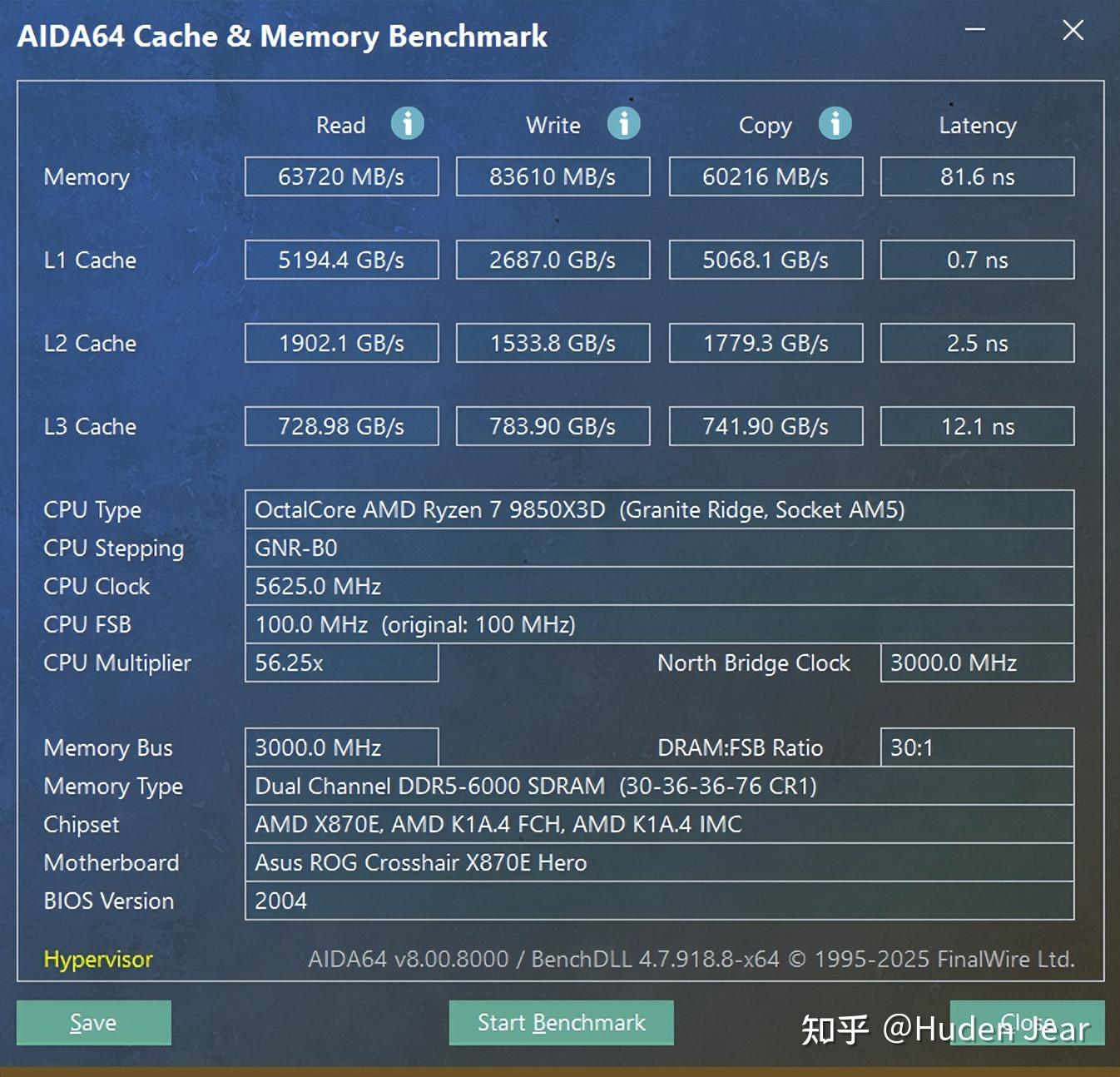Select L3 Cache copy value 741.90 GB/s

pyautogui.click(x=766, y=426)
